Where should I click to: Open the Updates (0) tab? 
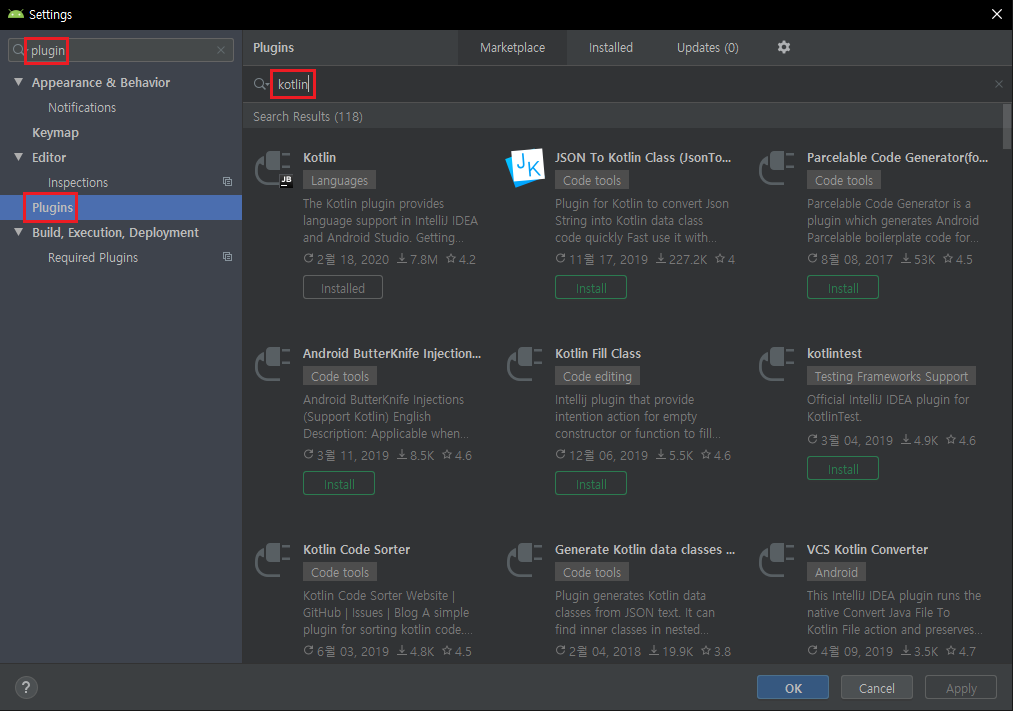(x=707, y=48)
